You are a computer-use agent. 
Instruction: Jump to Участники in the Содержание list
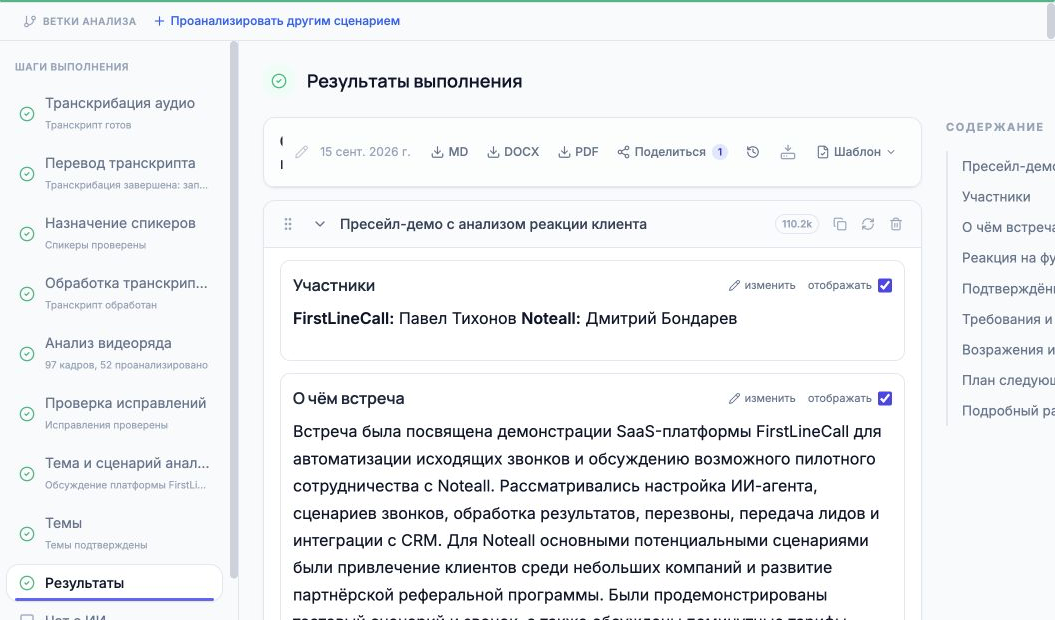tap(996, 197)
